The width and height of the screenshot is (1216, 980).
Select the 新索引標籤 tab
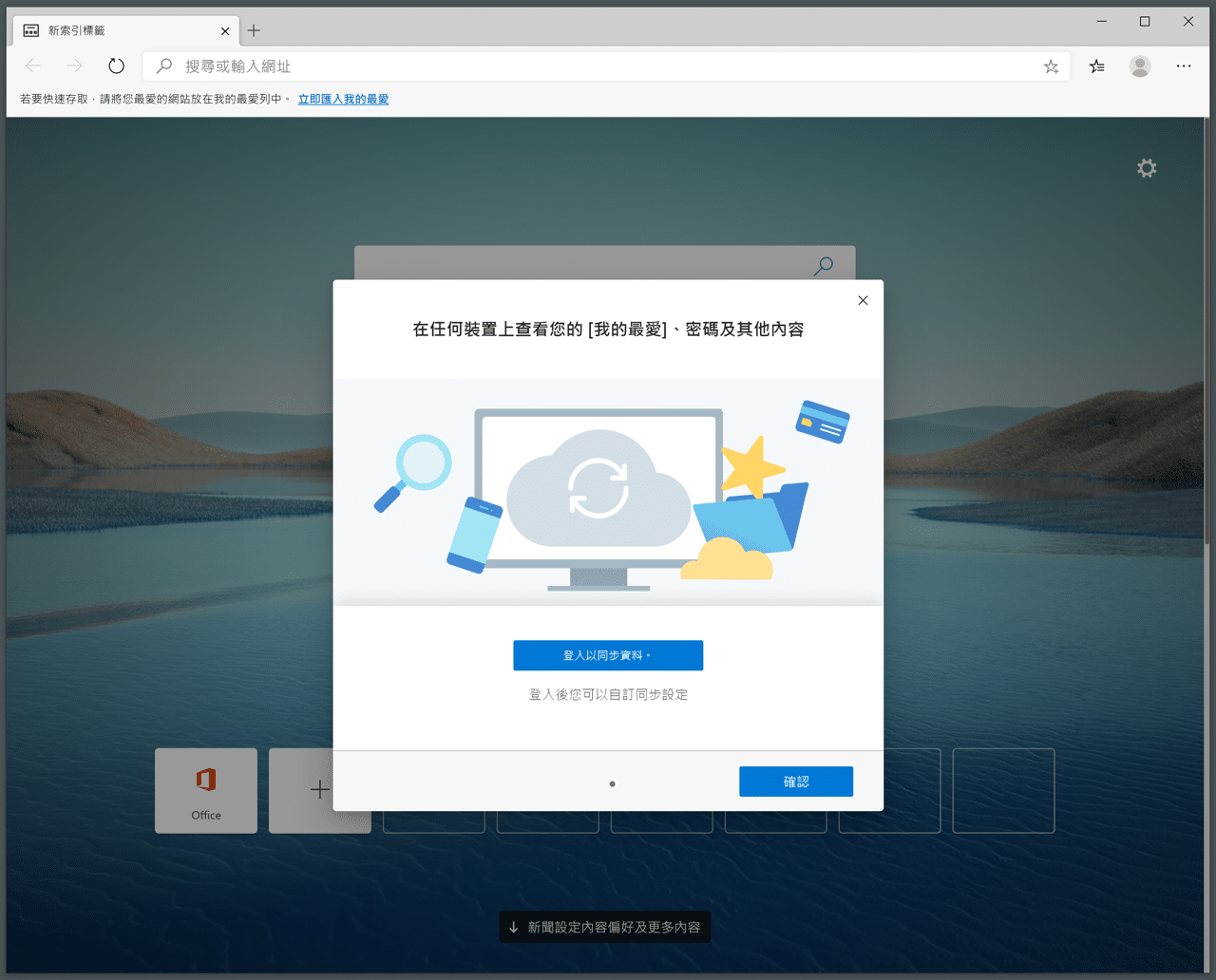[x=114, y=30]
